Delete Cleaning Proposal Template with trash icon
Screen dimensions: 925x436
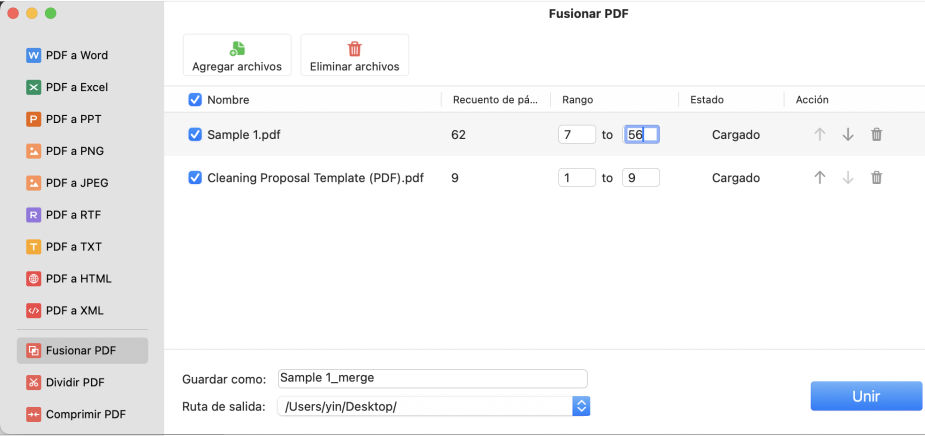[x=877, y=178]
